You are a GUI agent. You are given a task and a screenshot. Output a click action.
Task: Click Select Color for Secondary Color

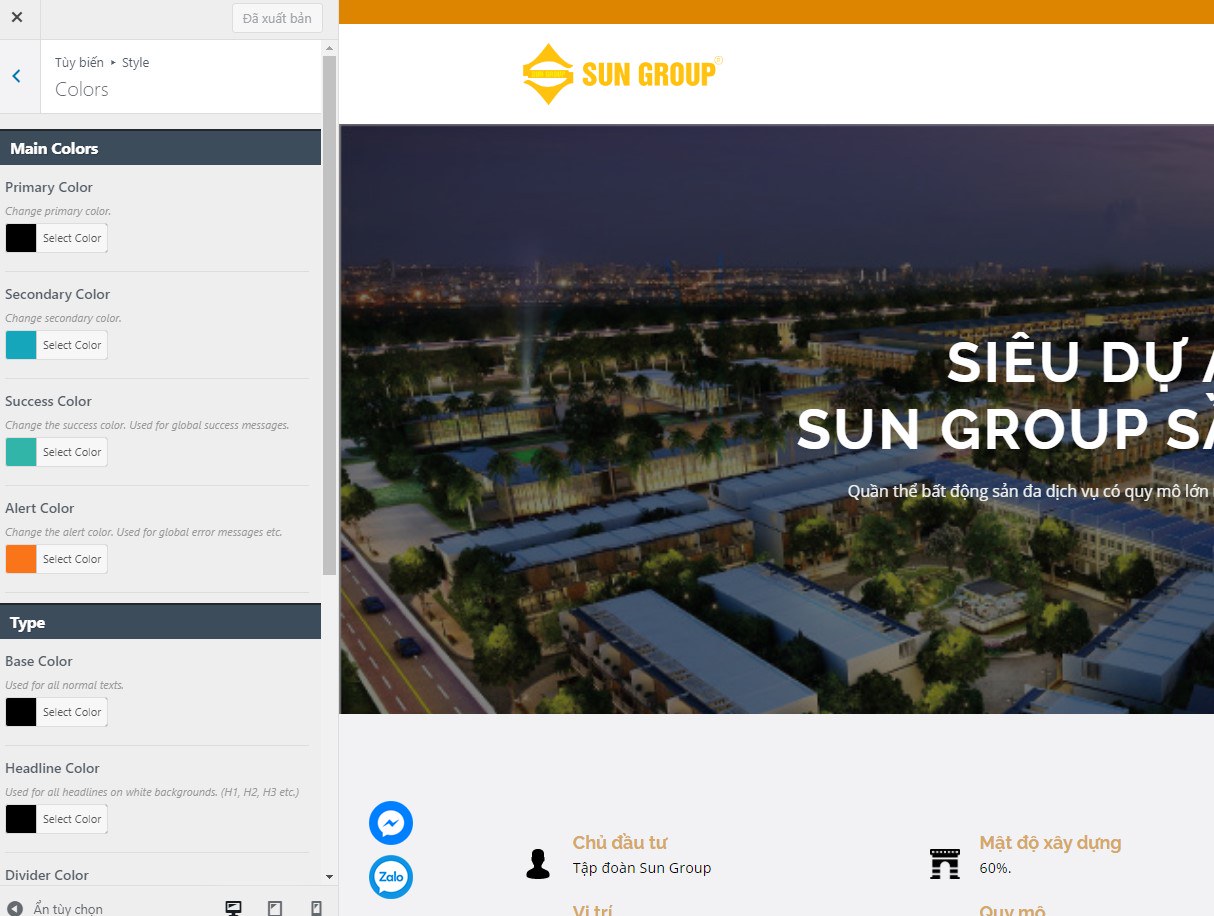[x=72, y=345]
